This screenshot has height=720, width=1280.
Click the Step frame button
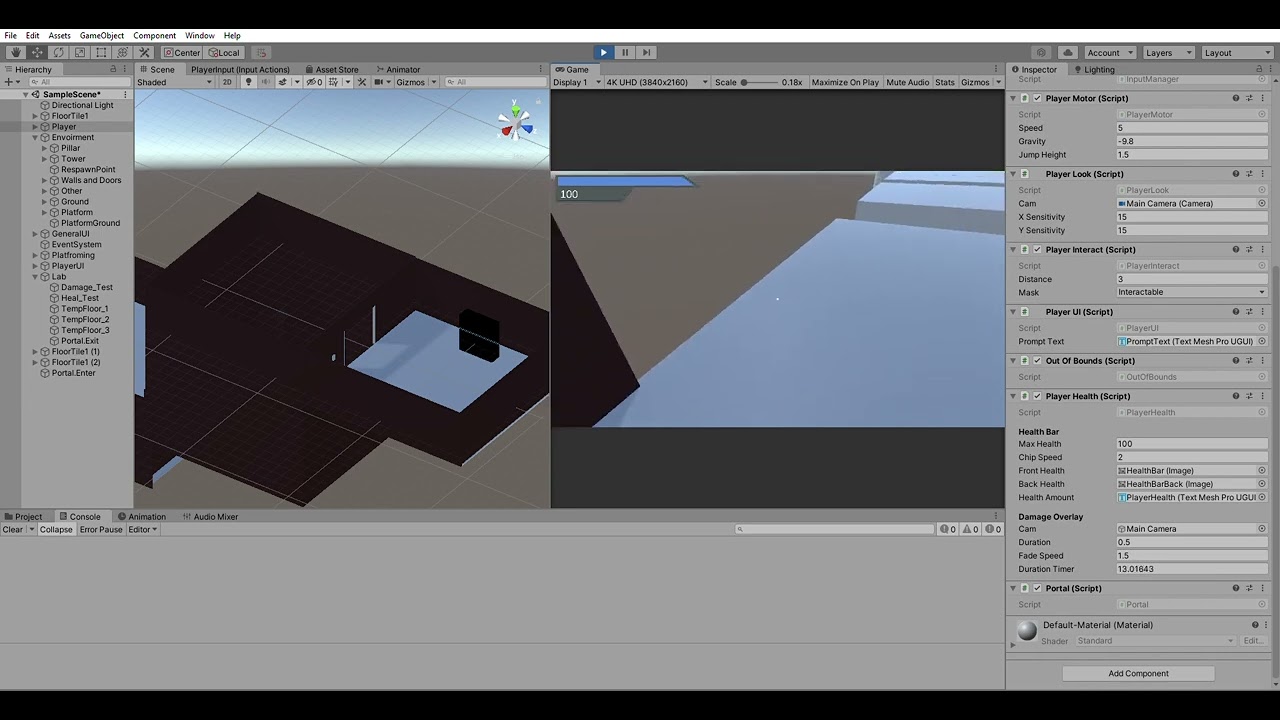point(645,52)
